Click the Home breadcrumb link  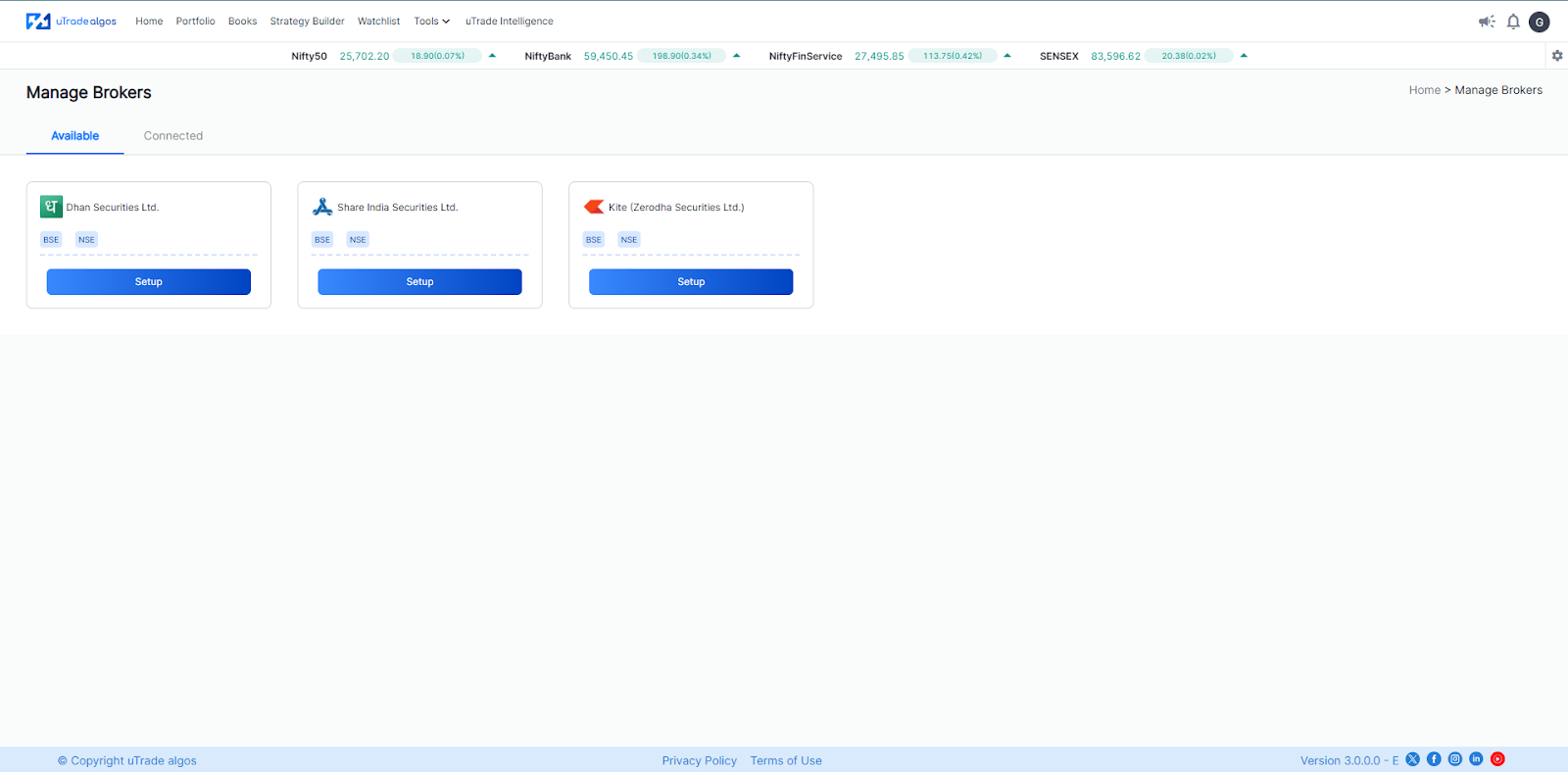pos(1424,90)
